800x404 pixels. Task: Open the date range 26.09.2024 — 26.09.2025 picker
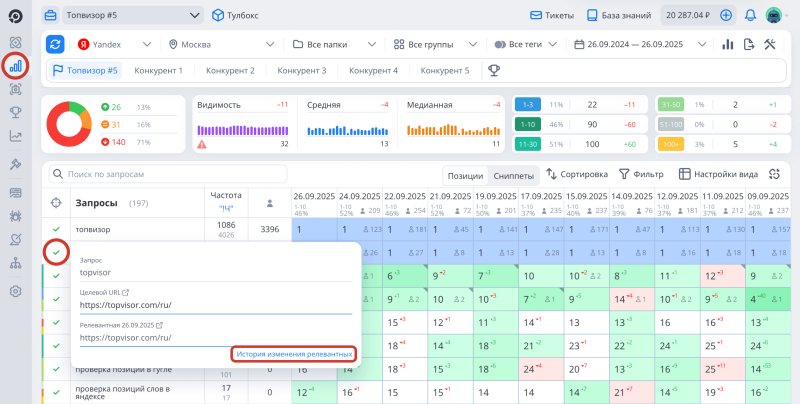tap(640, 44)
